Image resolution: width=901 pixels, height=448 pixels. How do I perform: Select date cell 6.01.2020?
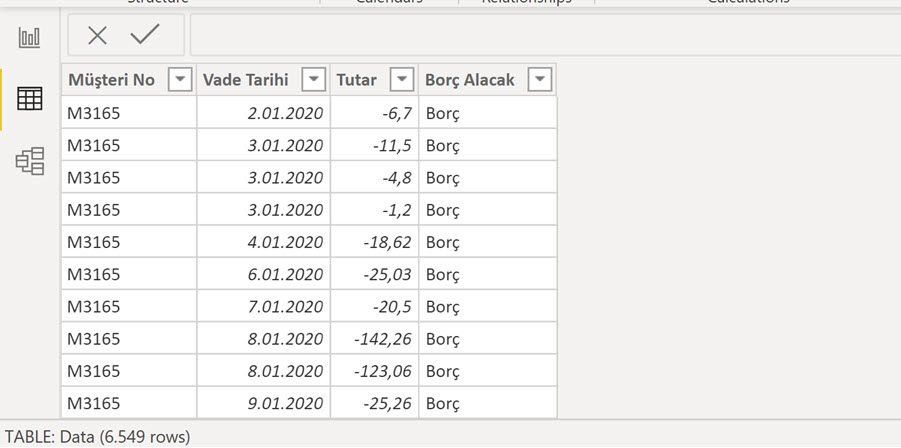(x=263, y=274)
